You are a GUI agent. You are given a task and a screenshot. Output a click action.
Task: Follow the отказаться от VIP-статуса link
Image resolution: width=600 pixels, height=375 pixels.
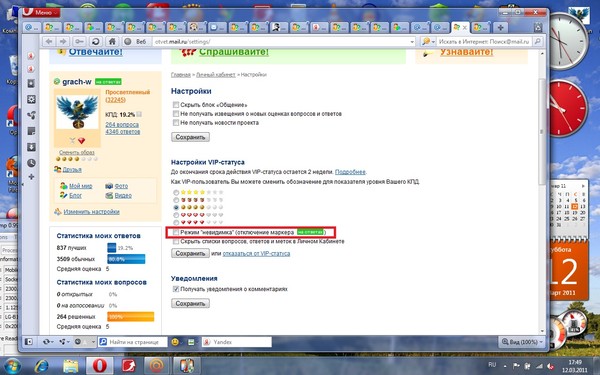point(256,253)
